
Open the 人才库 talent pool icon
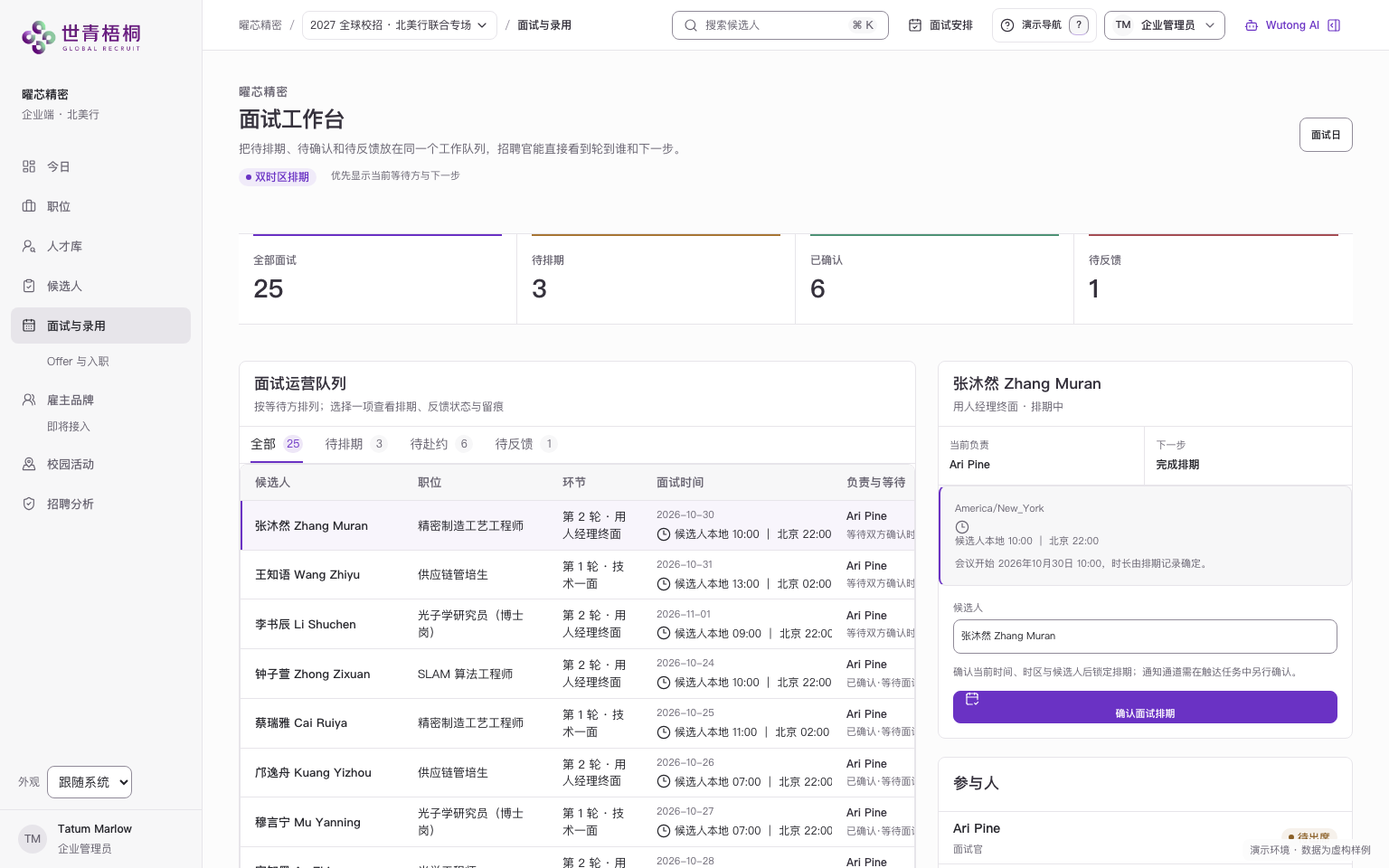29,246
